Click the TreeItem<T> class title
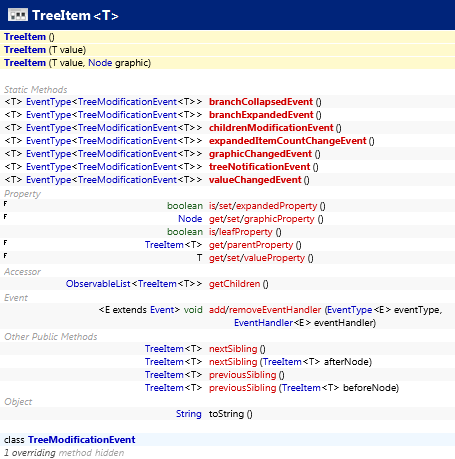The height and width of the screenshot is (459, 455). pyautogui.click(x=75, y=15)
